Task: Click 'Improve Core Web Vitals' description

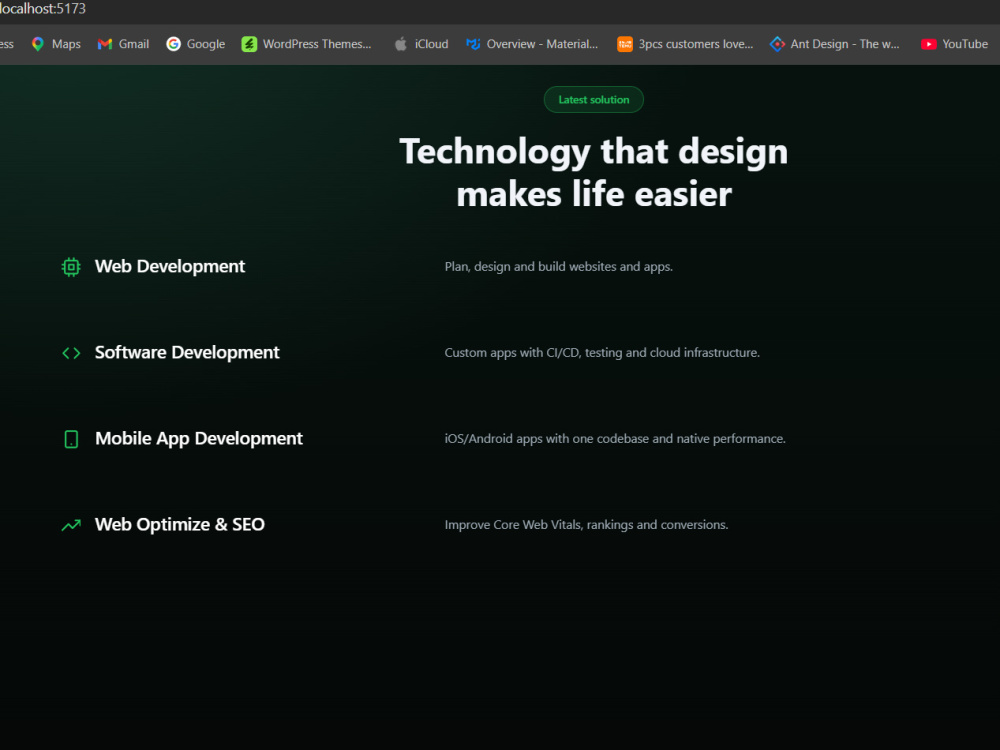Action: pos(586,525)
